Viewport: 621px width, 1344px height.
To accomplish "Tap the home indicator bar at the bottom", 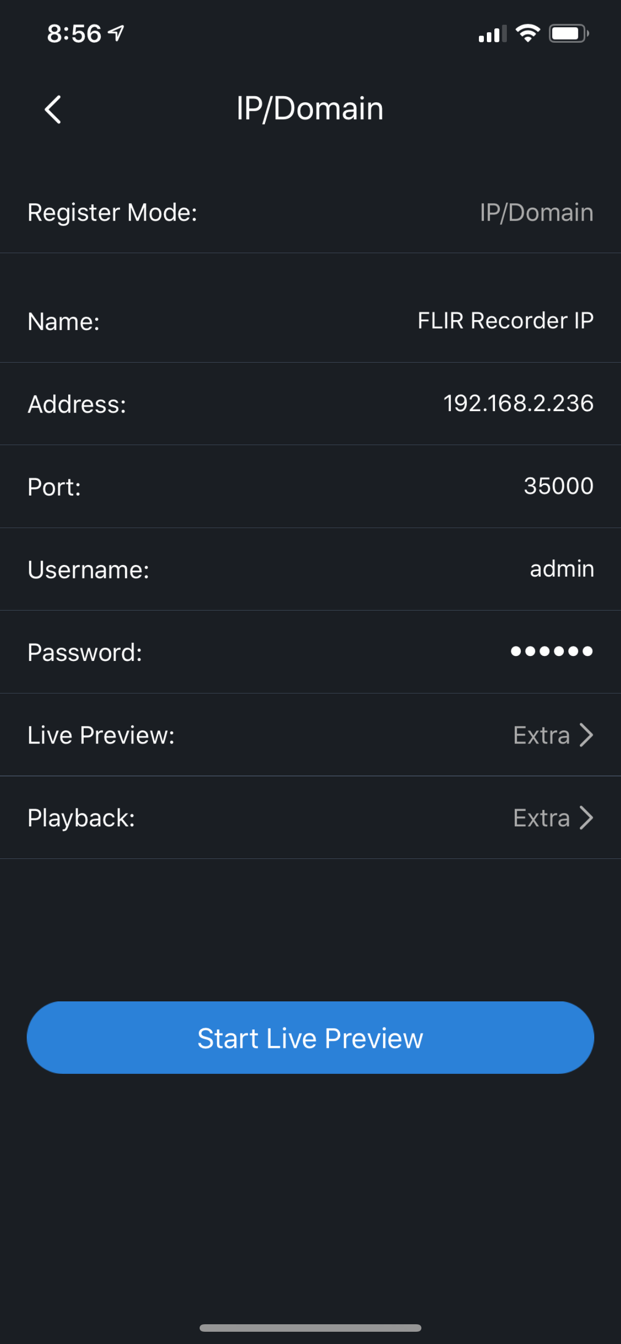I will point(310,1328).
